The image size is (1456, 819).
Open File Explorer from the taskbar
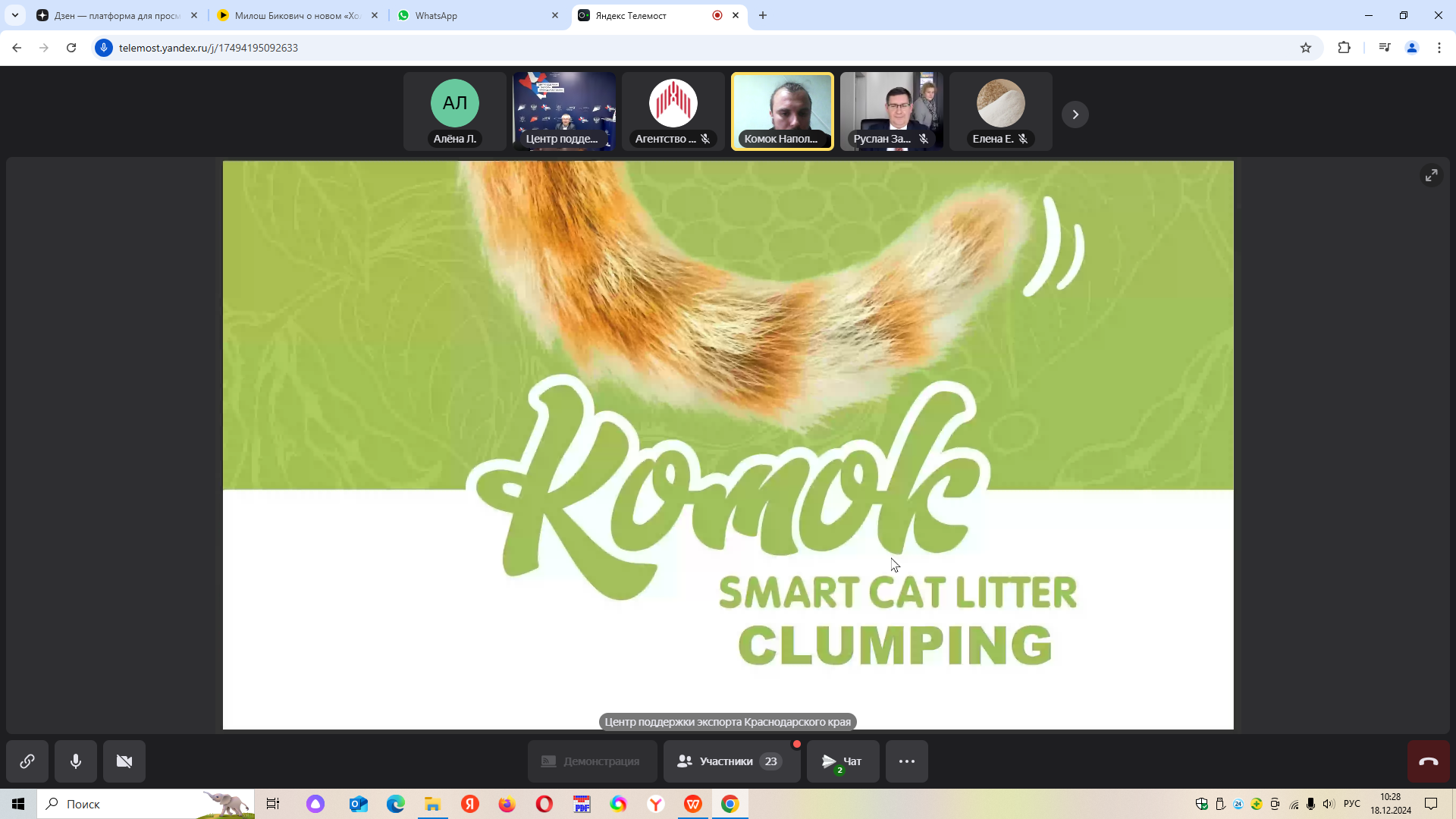pyautogui.click(x=433, y=804)
